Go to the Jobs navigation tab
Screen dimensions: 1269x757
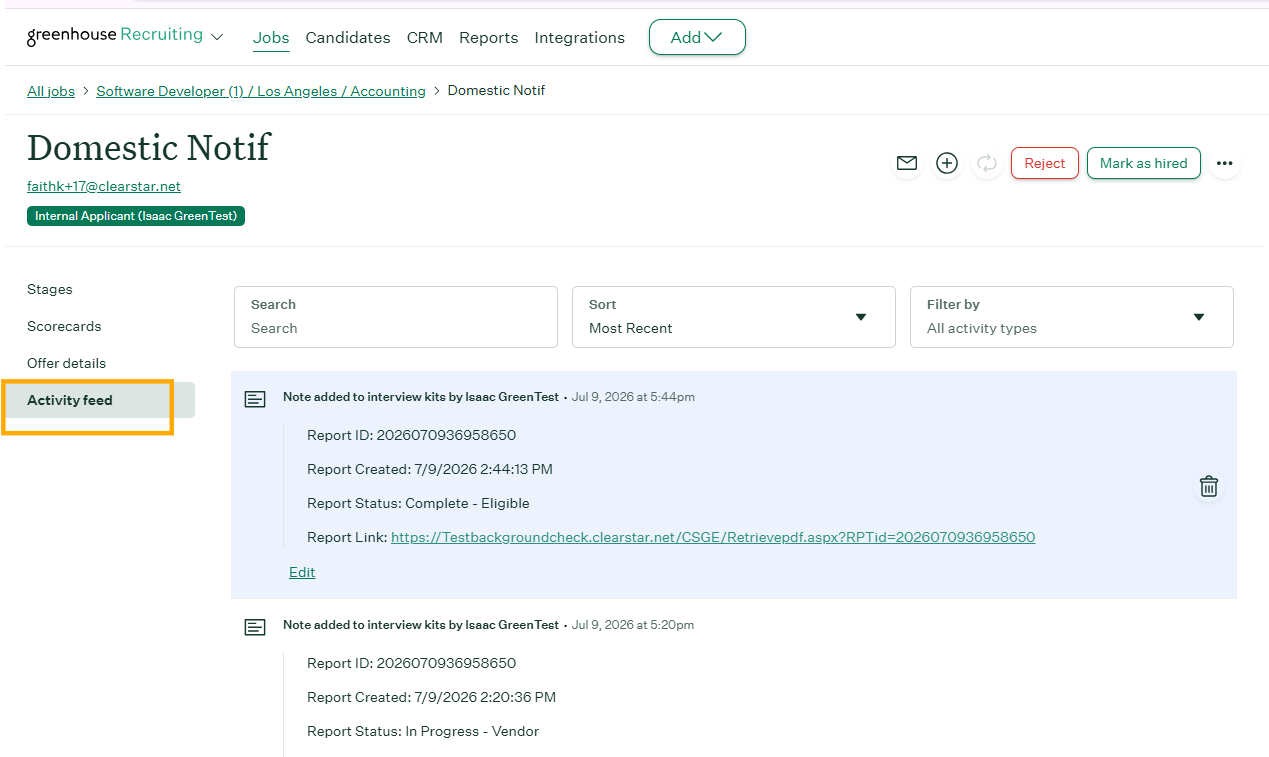[x=271, y=38]
